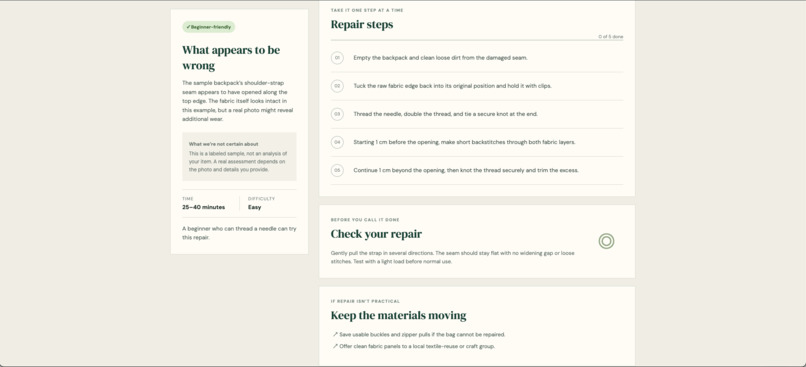The width and height of the screenshot is (806, 367).
Task: Click the '0 of 5 done' counter
Action: pos(611,36)
